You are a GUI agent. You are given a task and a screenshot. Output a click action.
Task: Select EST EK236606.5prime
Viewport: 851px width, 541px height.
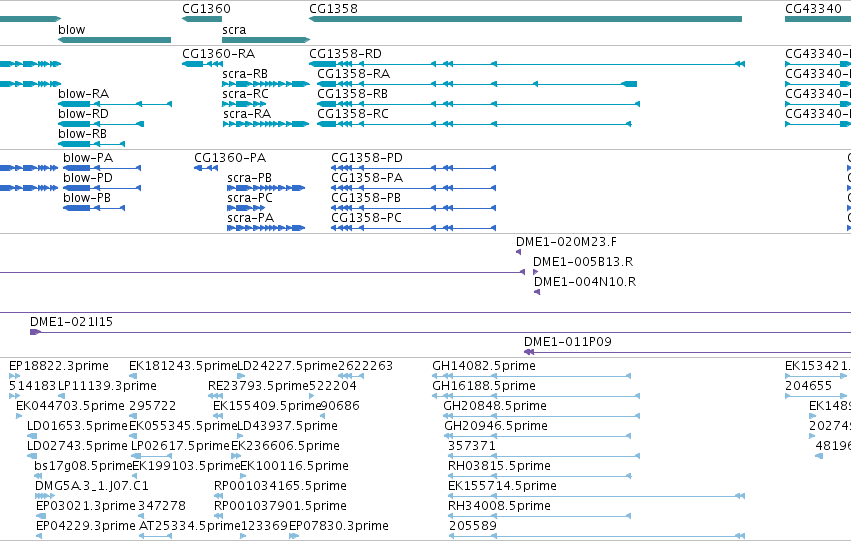(x=285, y=446)
